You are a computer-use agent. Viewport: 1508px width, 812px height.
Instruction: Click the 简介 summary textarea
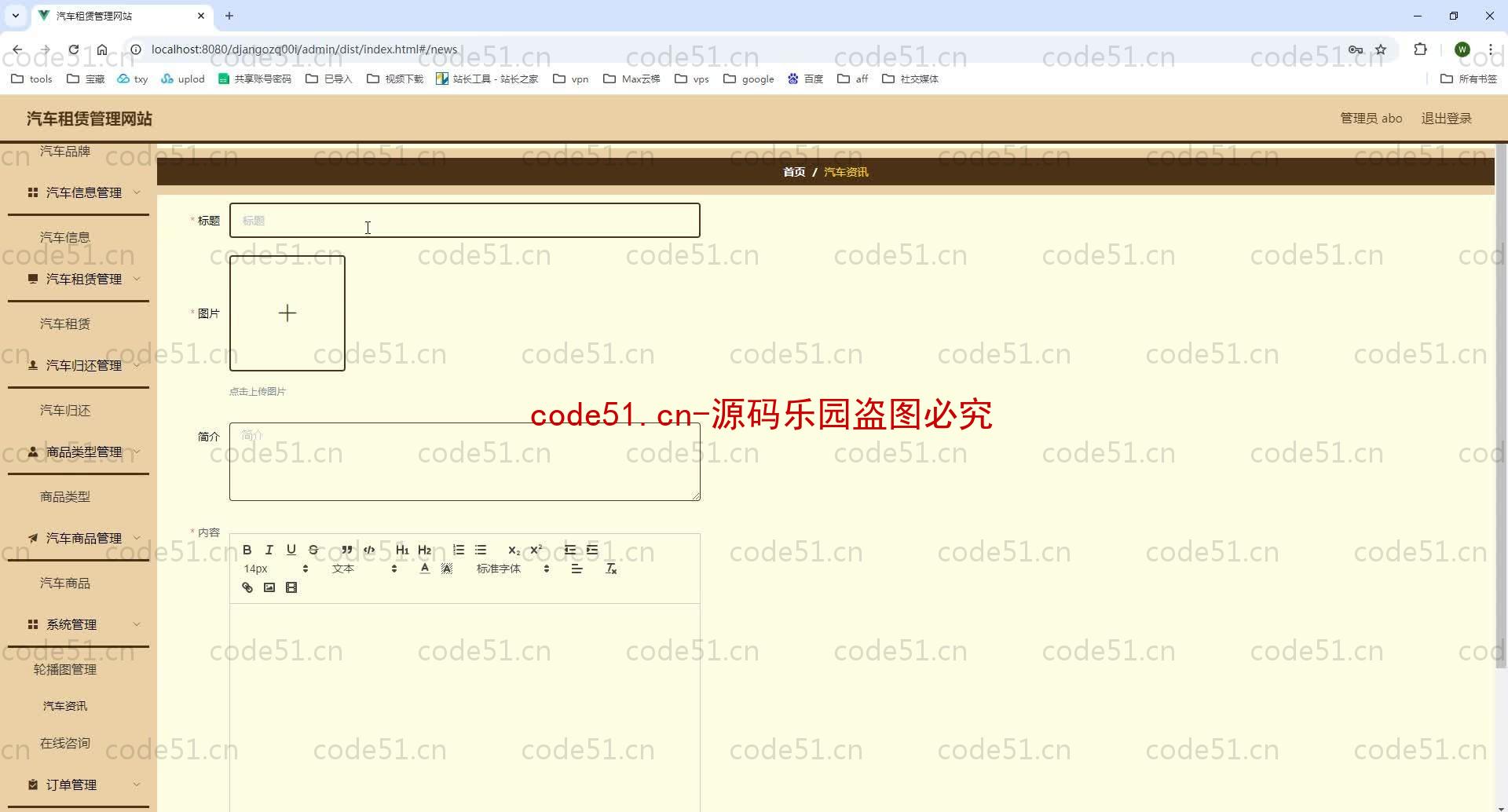[x=464, y=462]
